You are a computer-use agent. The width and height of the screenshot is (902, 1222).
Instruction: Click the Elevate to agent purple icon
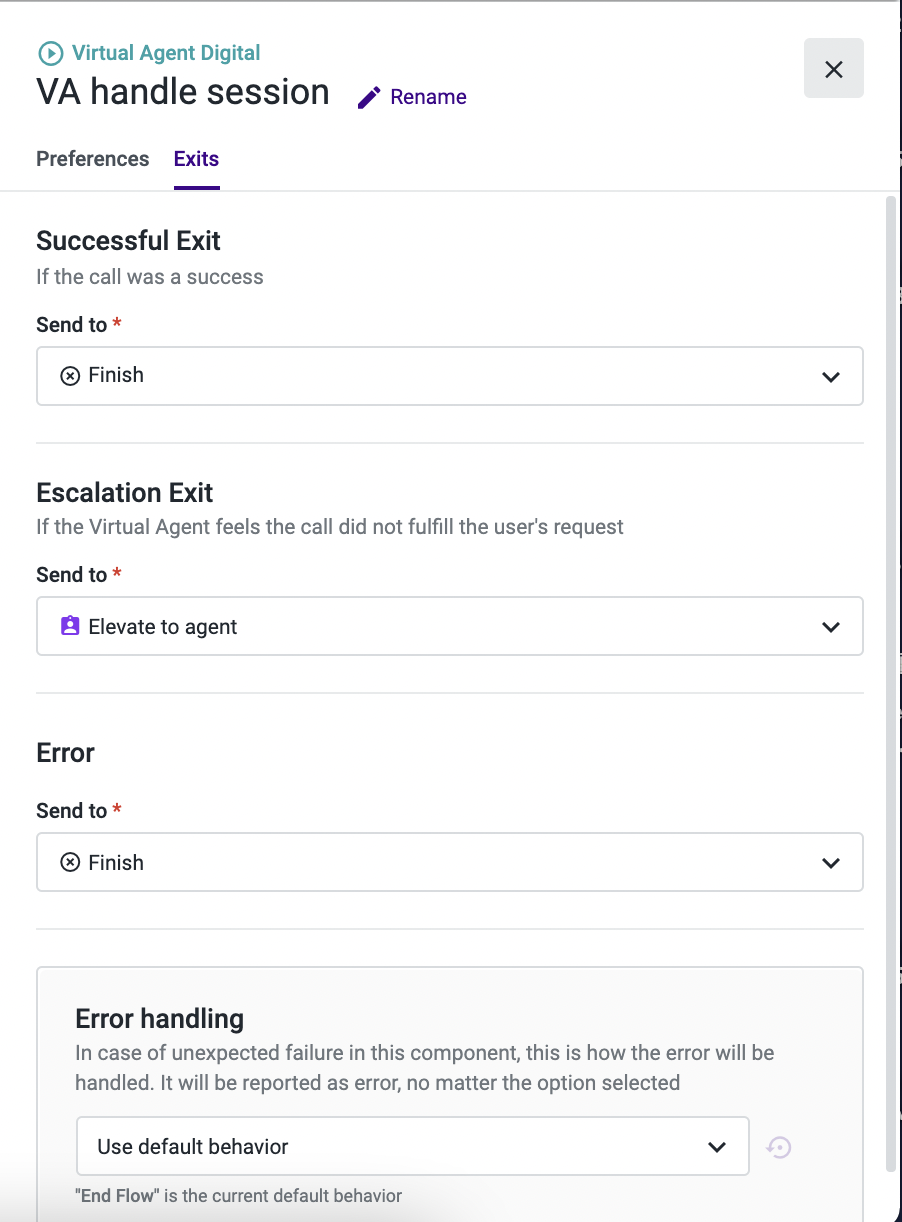point(70,626)
